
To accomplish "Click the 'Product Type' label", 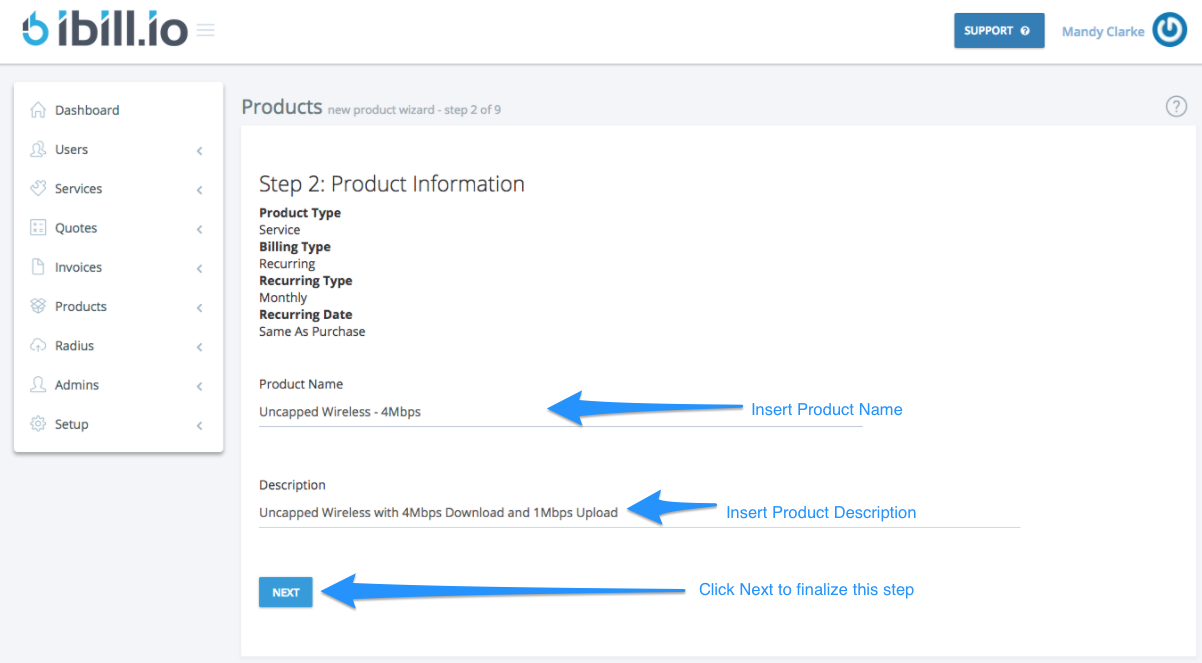I will pos(300,213).
